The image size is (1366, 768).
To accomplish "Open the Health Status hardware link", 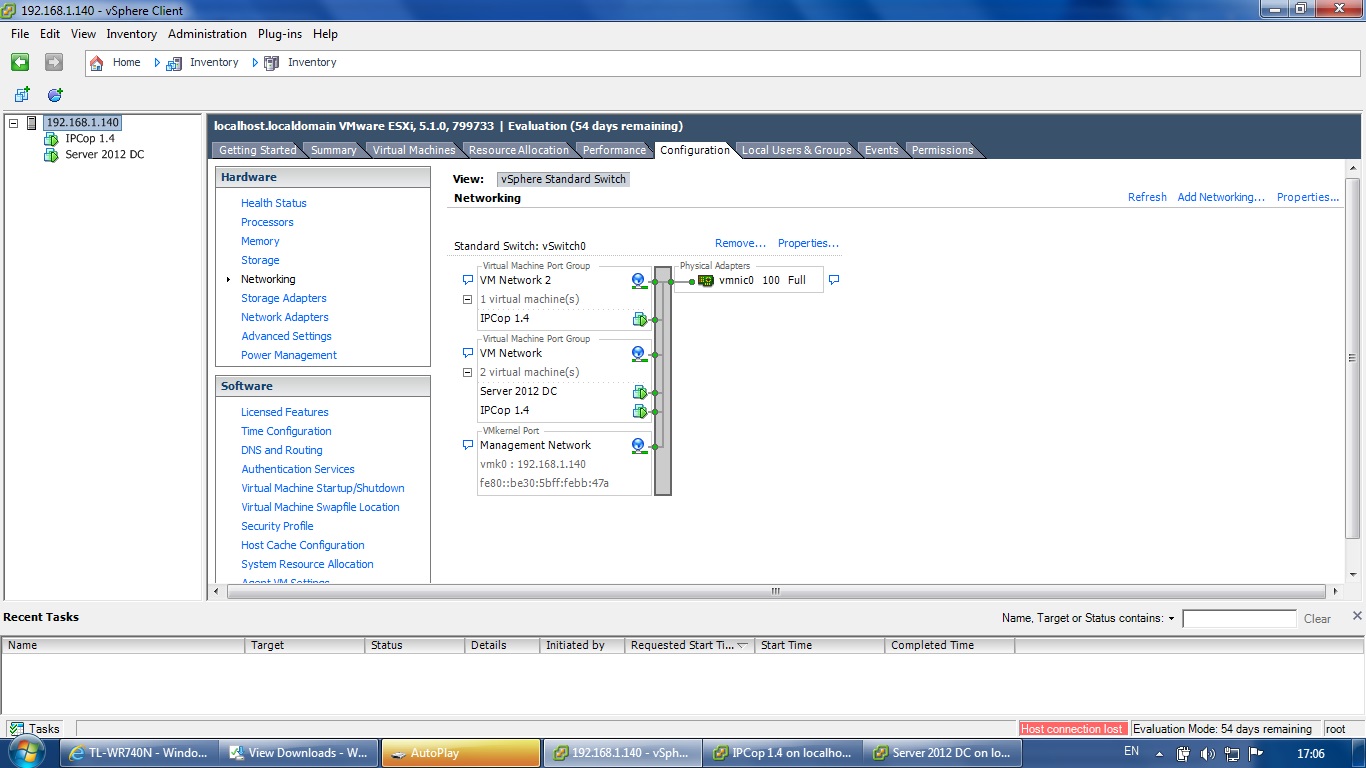I will click(274, 203).
